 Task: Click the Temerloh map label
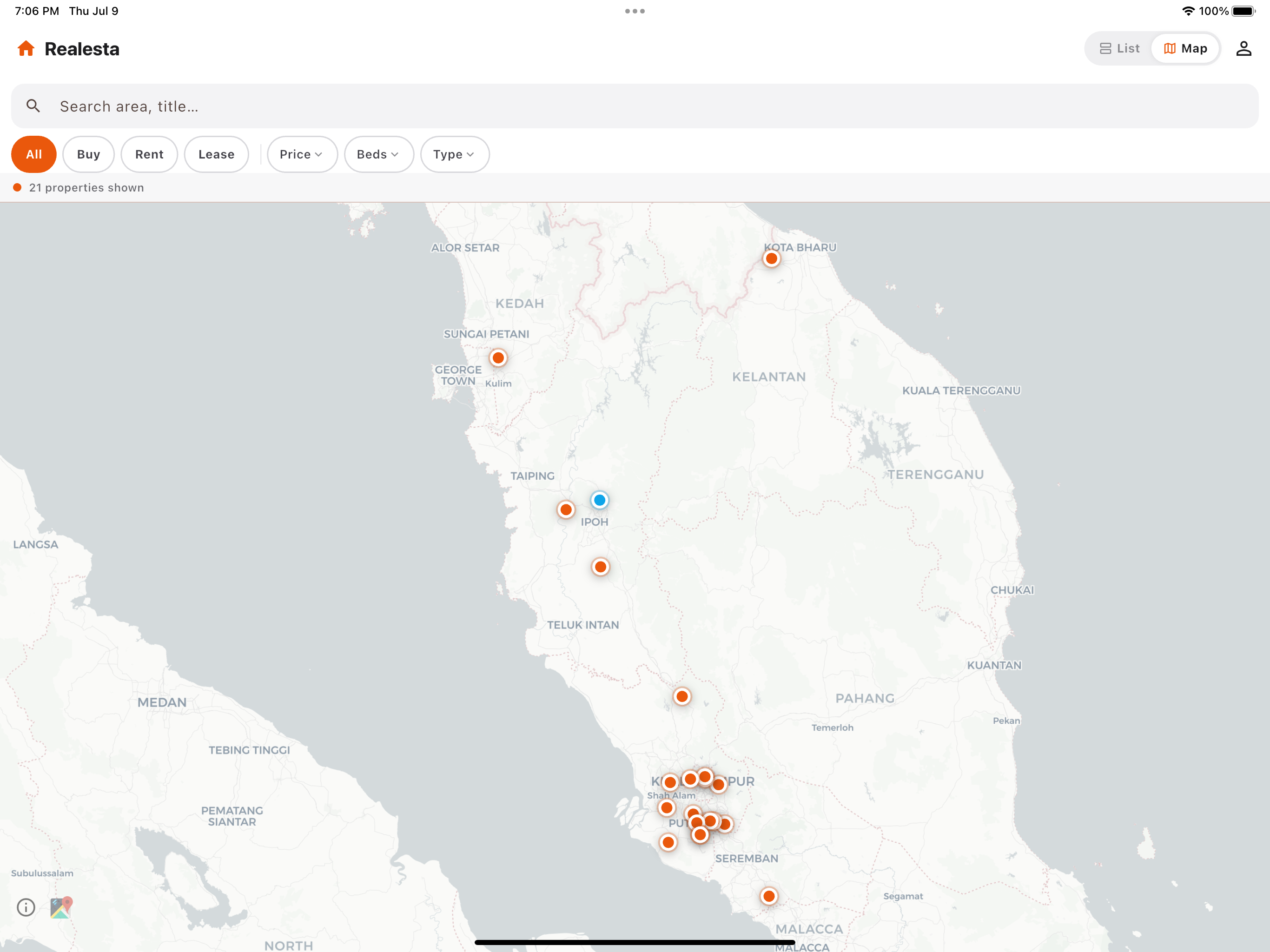coord(832,727)
